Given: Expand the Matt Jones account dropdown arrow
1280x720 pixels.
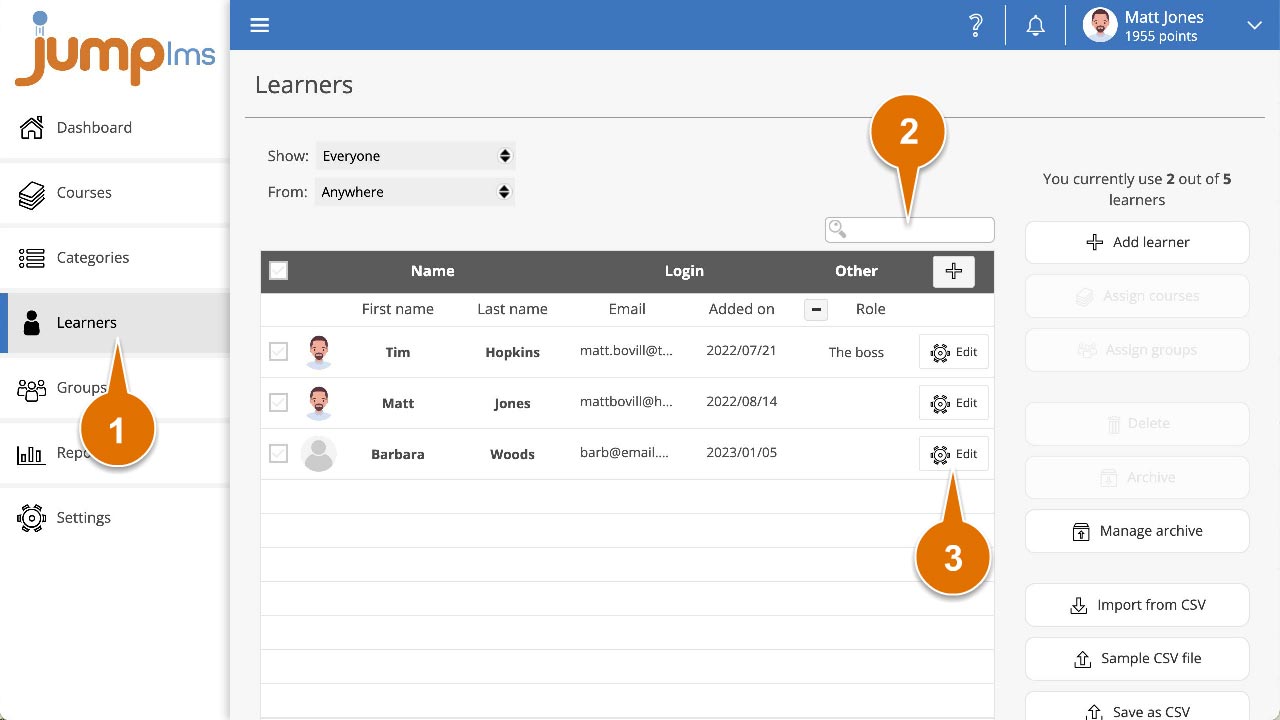Looking at the screenshot, I should [1254, 26].
